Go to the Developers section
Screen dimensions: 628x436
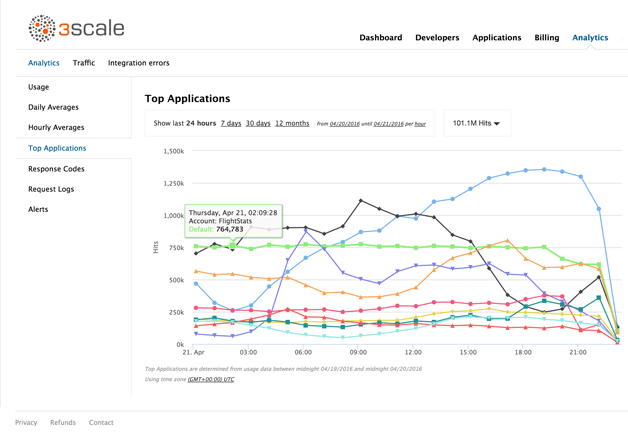pyautogui.click(x=437, y=38)
